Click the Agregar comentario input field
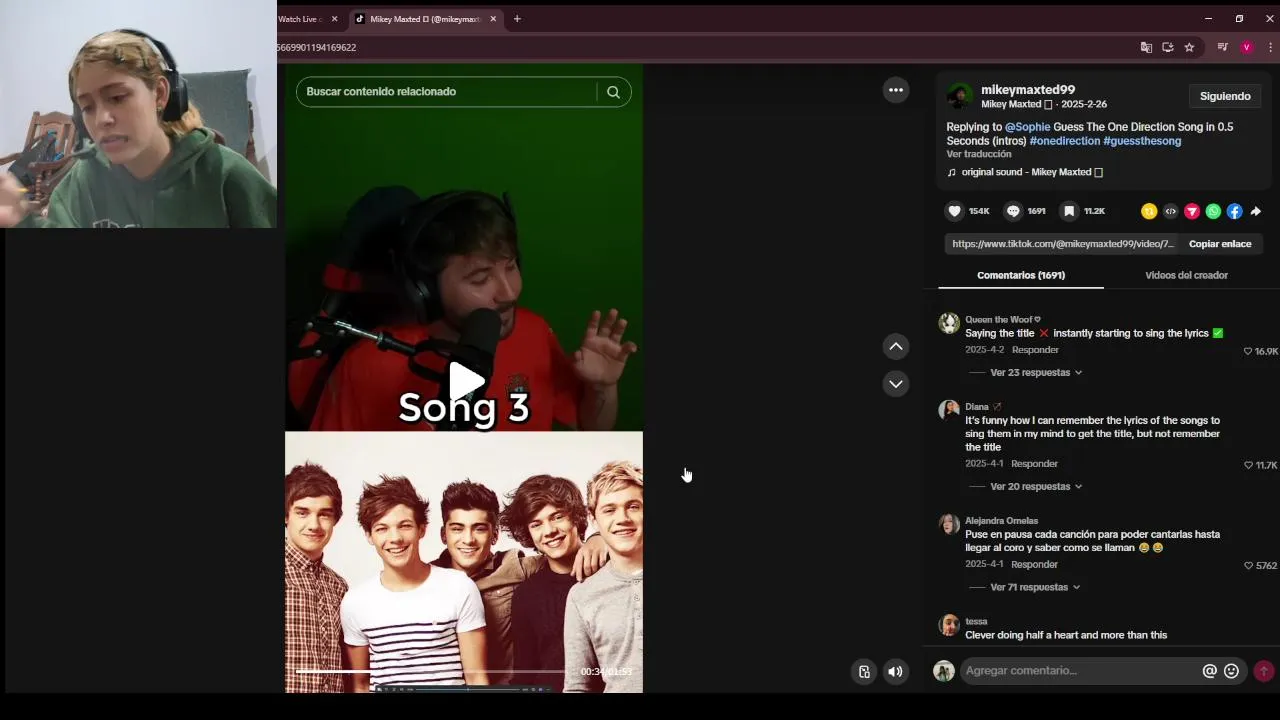This screenshot has height=720, width=1280. (x=1080, y=671)
